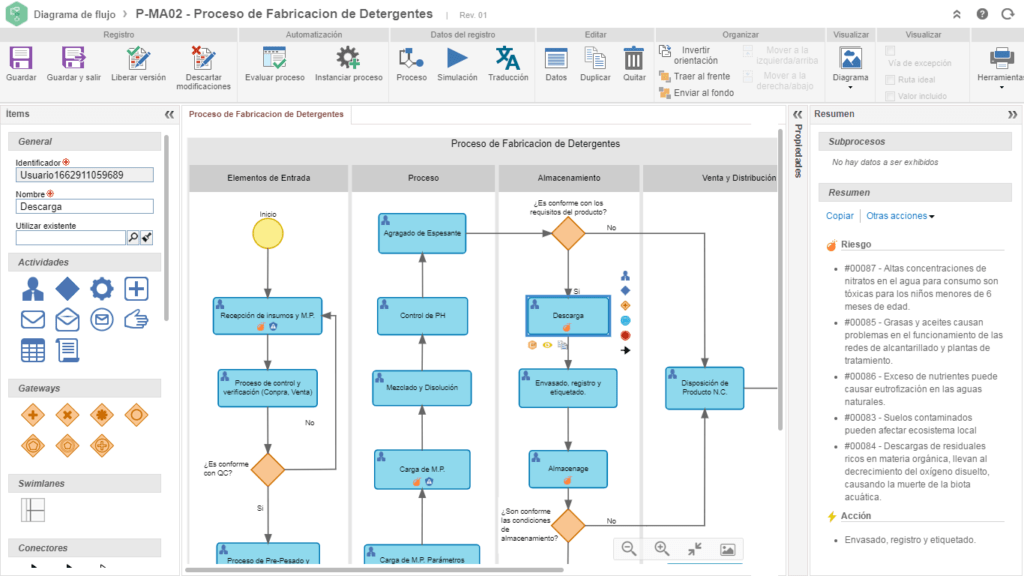Click the Copiar link

[840, 216]
